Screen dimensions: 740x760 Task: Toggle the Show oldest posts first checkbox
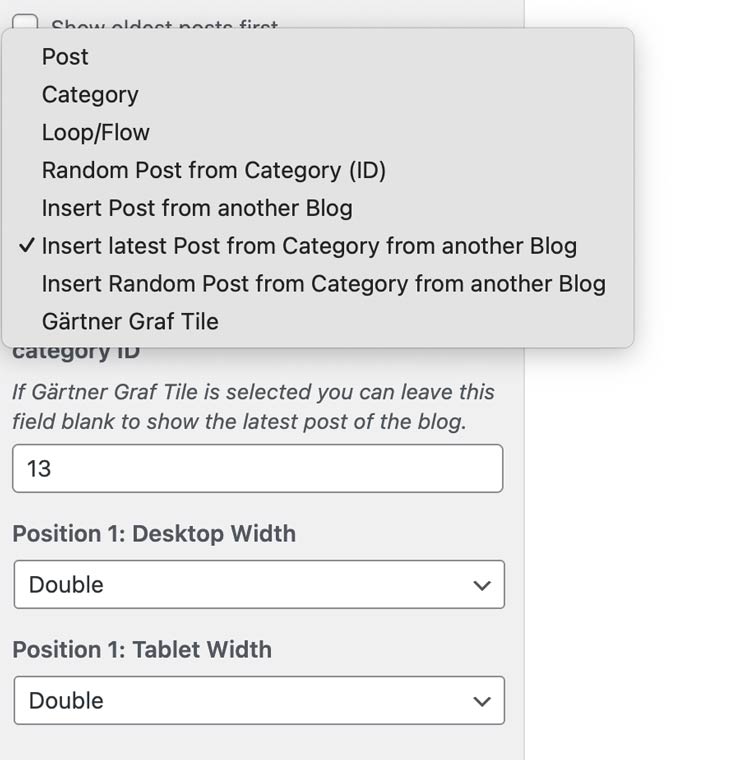click(x=25, y=21)
